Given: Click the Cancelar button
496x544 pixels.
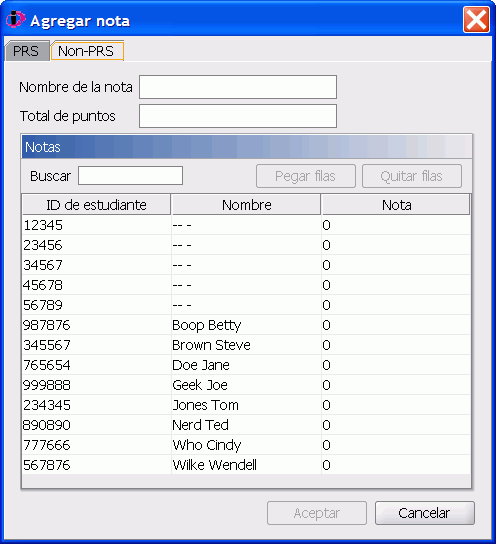Looking at the screenshot, I should pos(425,513).
